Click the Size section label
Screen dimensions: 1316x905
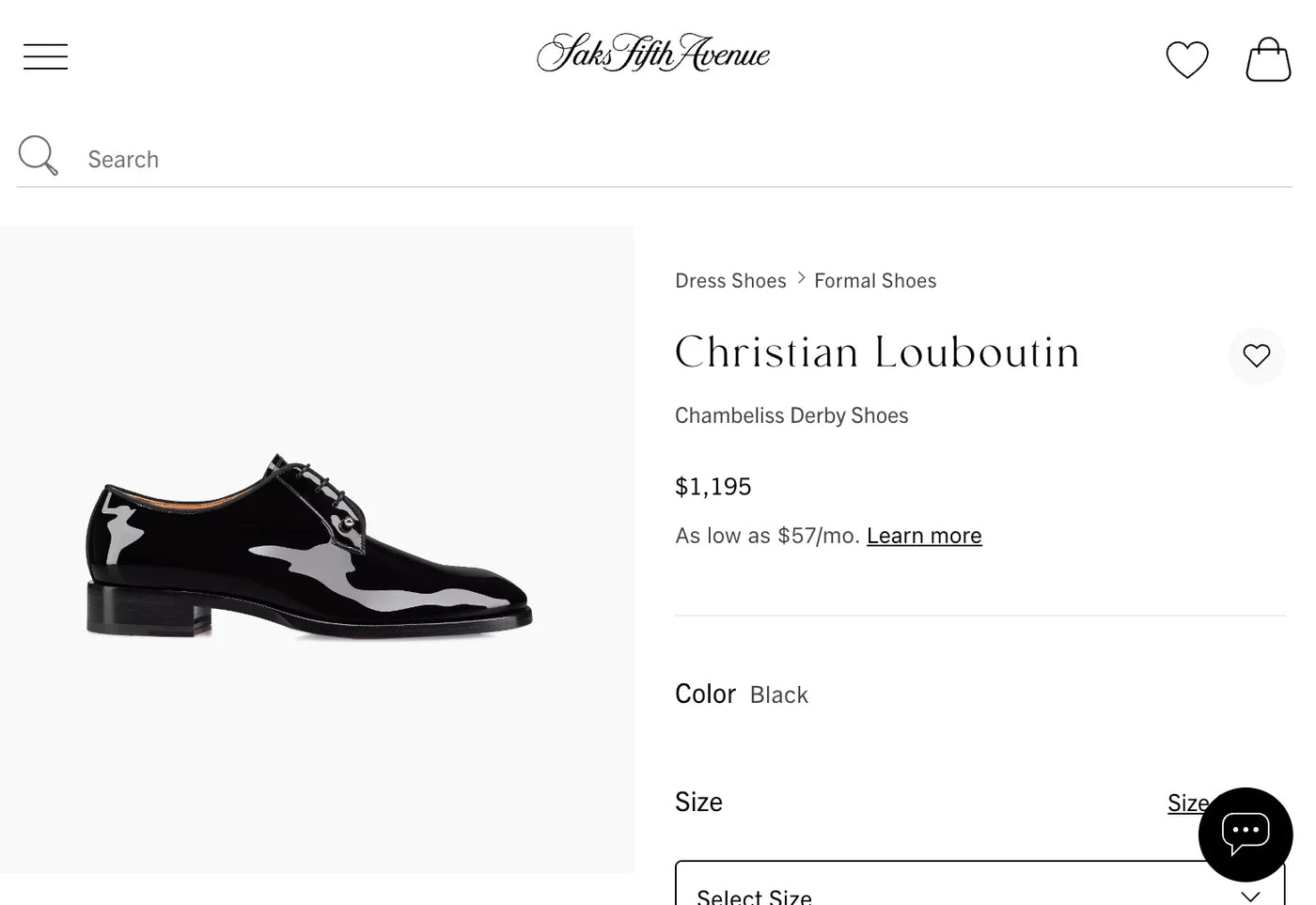pos(698,802)
